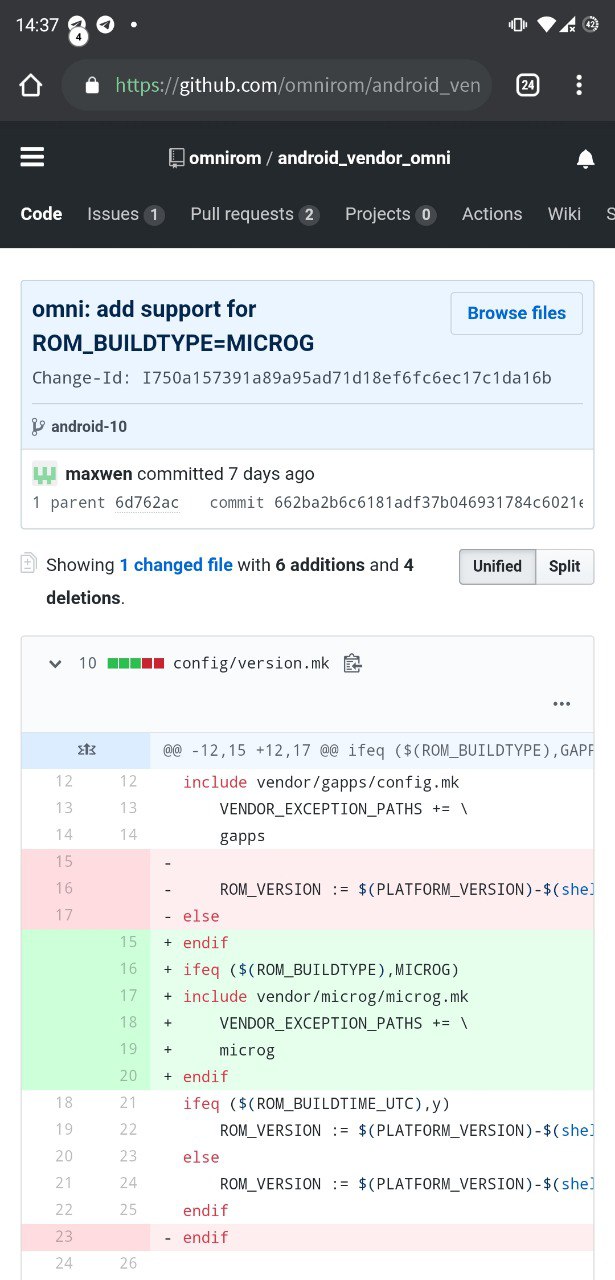Open the tab switcher showing 24 tabs
The height and width of the screenshot is (1280, 615).
point(528,85)
